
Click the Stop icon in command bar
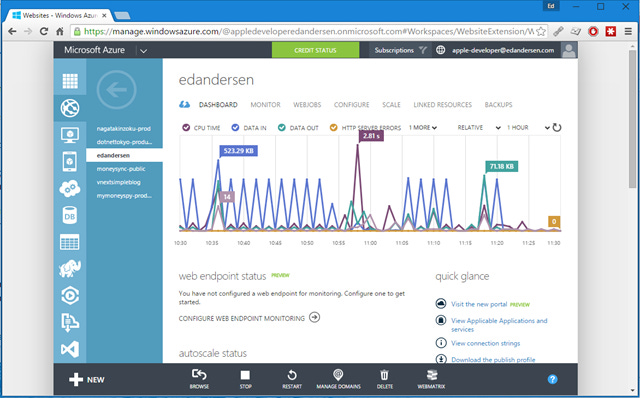(x=245, y=375)
